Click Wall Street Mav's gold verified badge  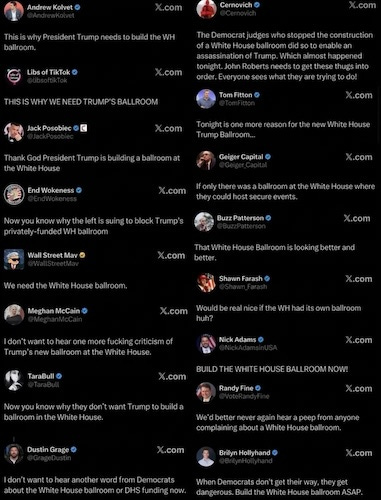(82, 255)
